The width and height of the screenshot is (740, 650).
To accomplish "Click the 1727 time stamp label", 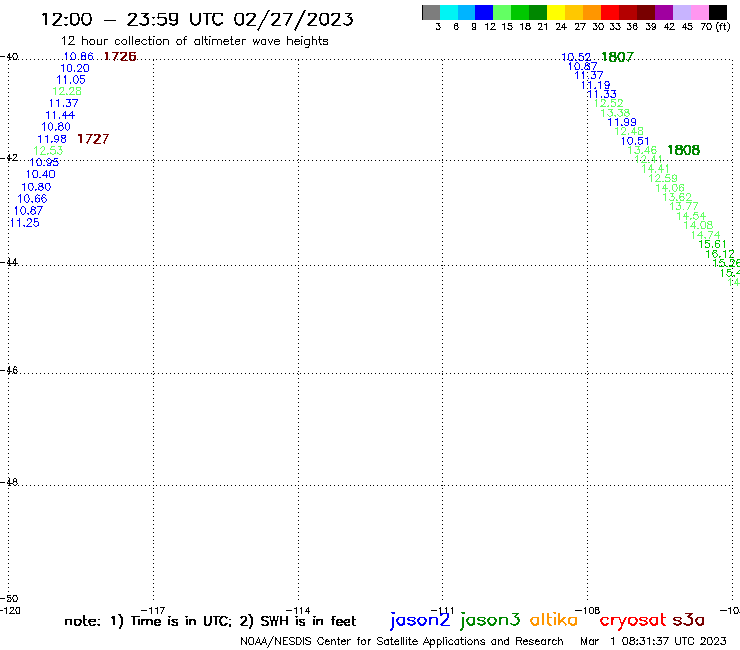I will tap(93, 139).
